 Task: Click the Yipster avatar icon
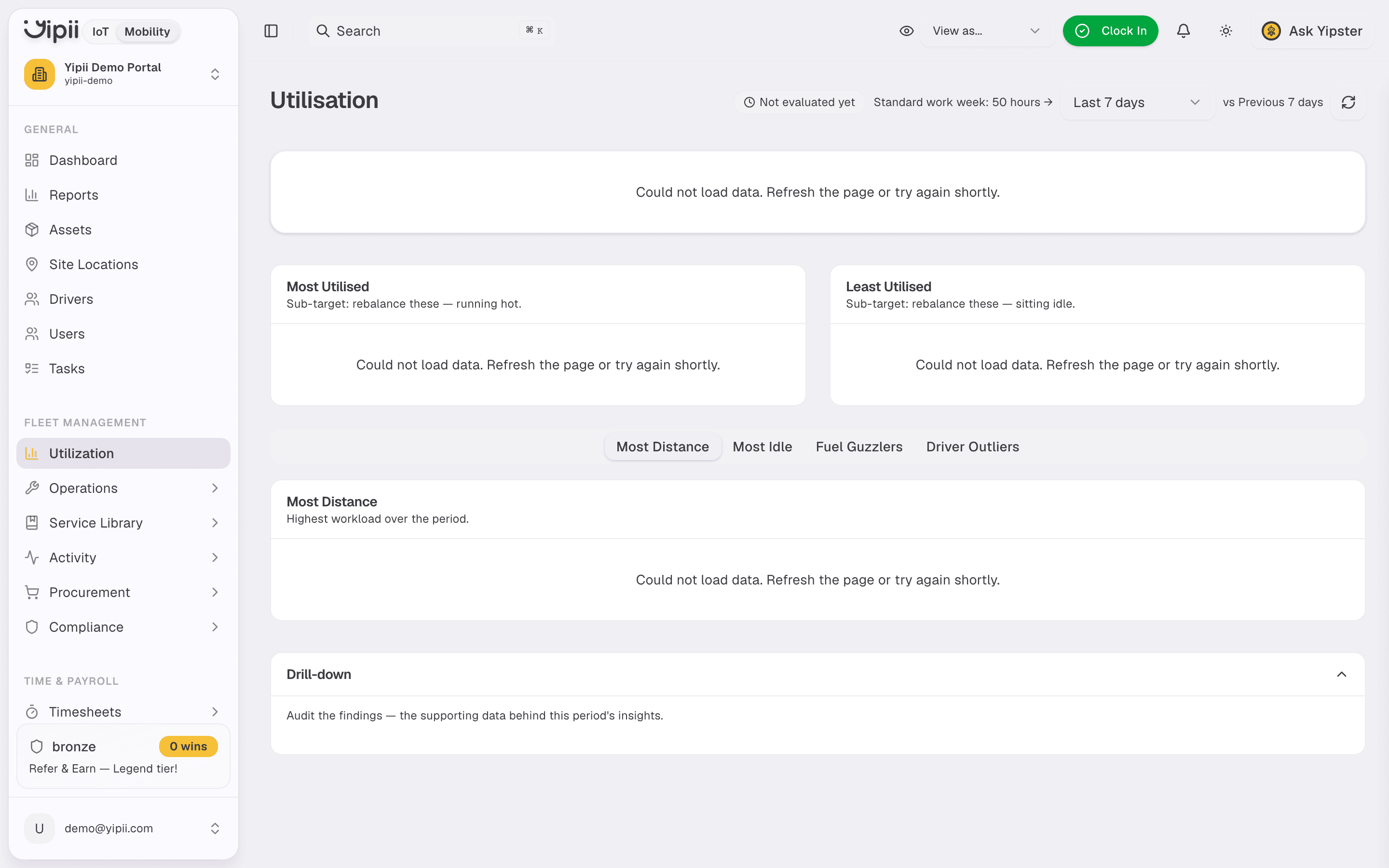(x=1271, y=31)
